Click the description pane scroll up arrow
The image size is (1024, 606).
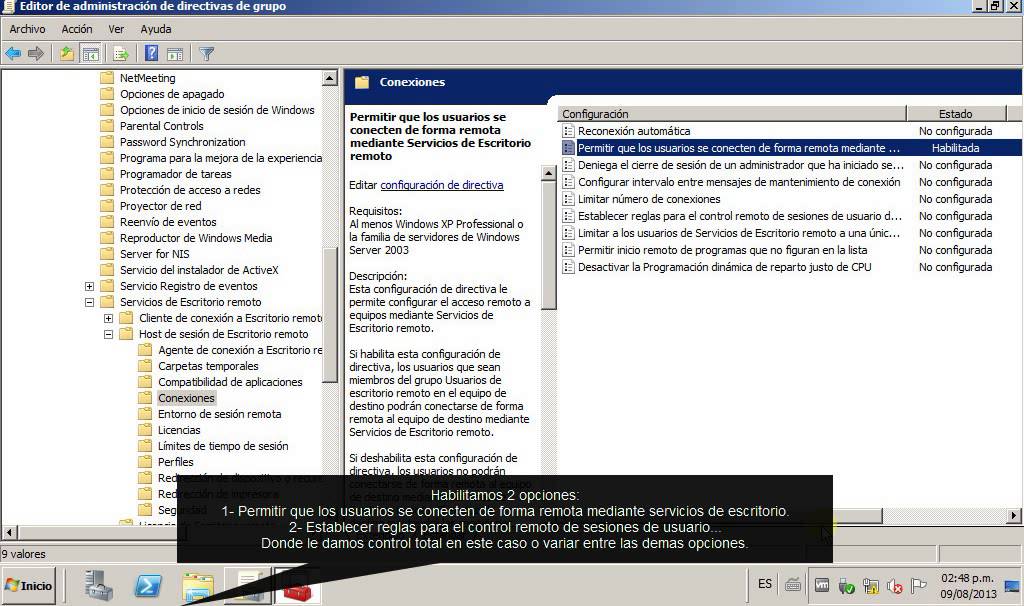click(549, 173)
